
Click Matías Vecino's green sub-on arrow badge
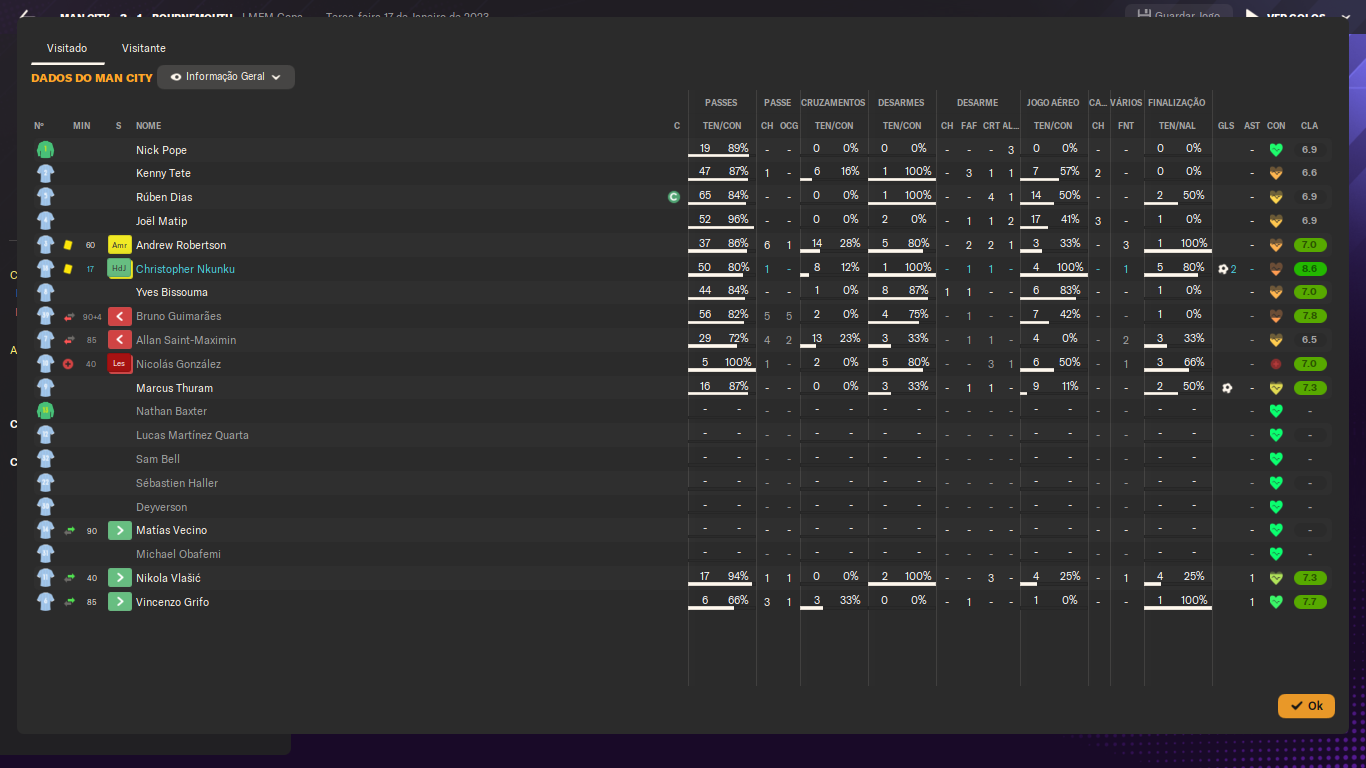tap(120, 530)
